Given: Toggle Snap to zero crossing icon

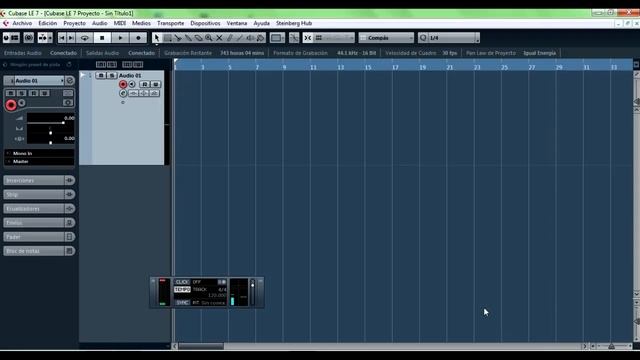Looking at the screenshot, I should [x=294, y=38].
